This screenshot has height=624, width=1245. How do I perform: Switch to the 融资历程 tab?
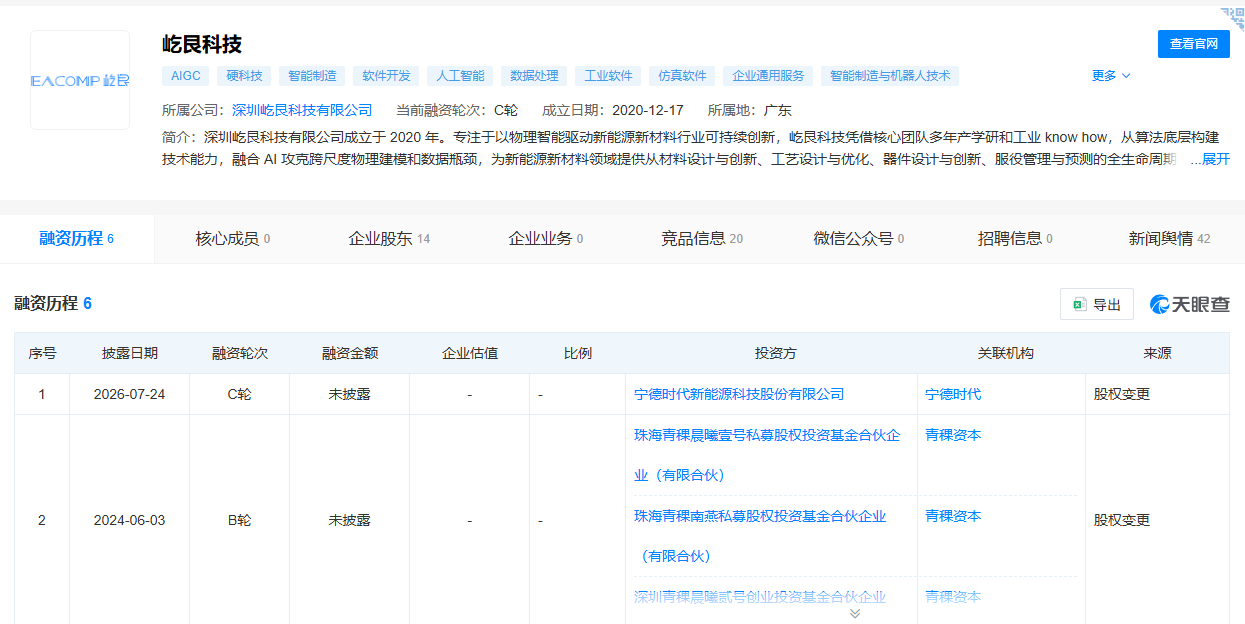(x=77, y=239)
